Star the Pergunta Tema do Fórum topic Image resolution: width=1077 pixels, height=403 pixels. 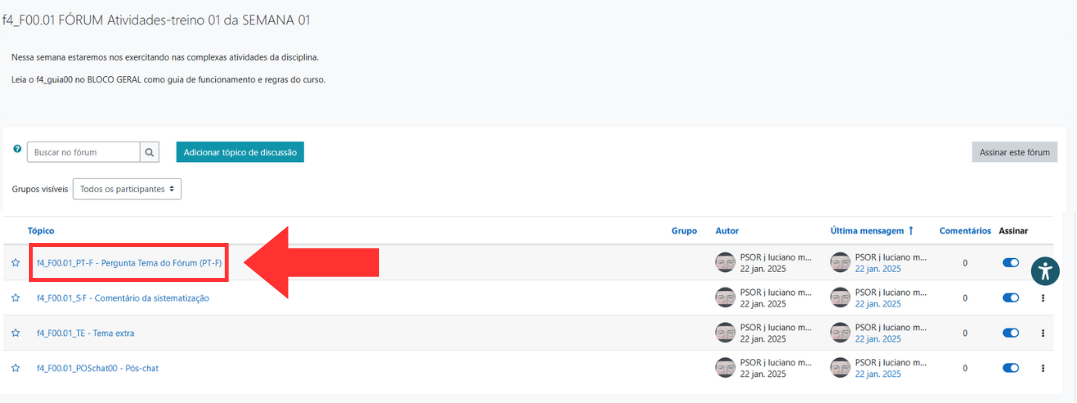(x=16, y=263)
